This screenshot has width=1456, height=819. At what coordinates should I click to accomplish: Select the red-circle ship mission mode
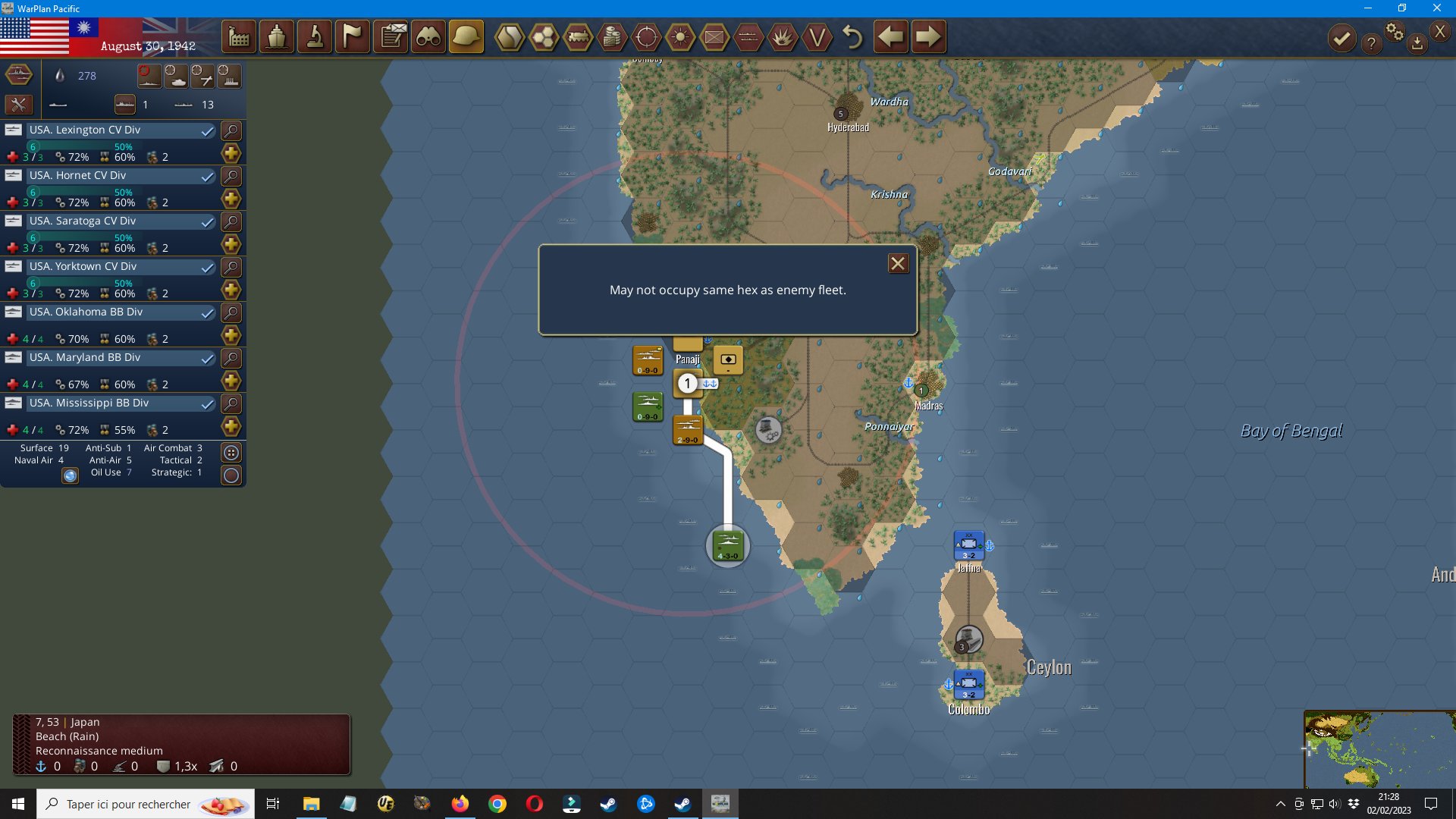pos(149,76)
